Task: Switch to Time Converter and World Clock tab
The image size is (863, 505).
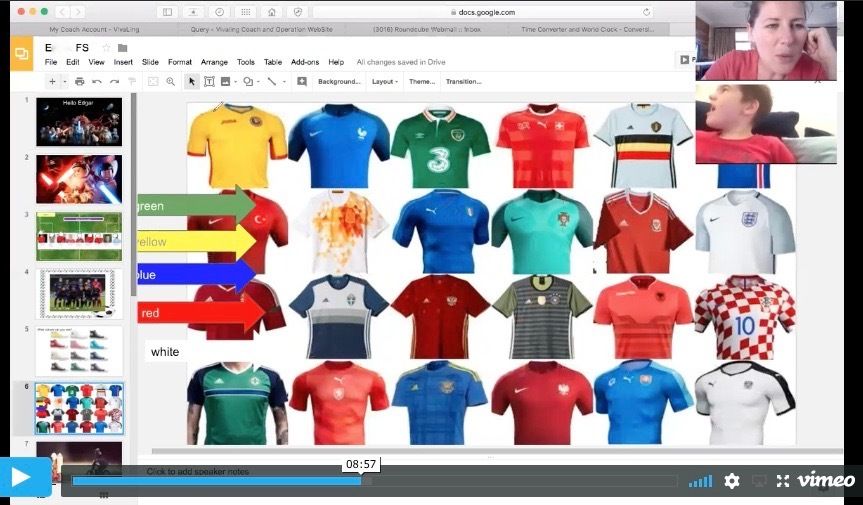Action: pyautogui.click(x=587, y=29)
